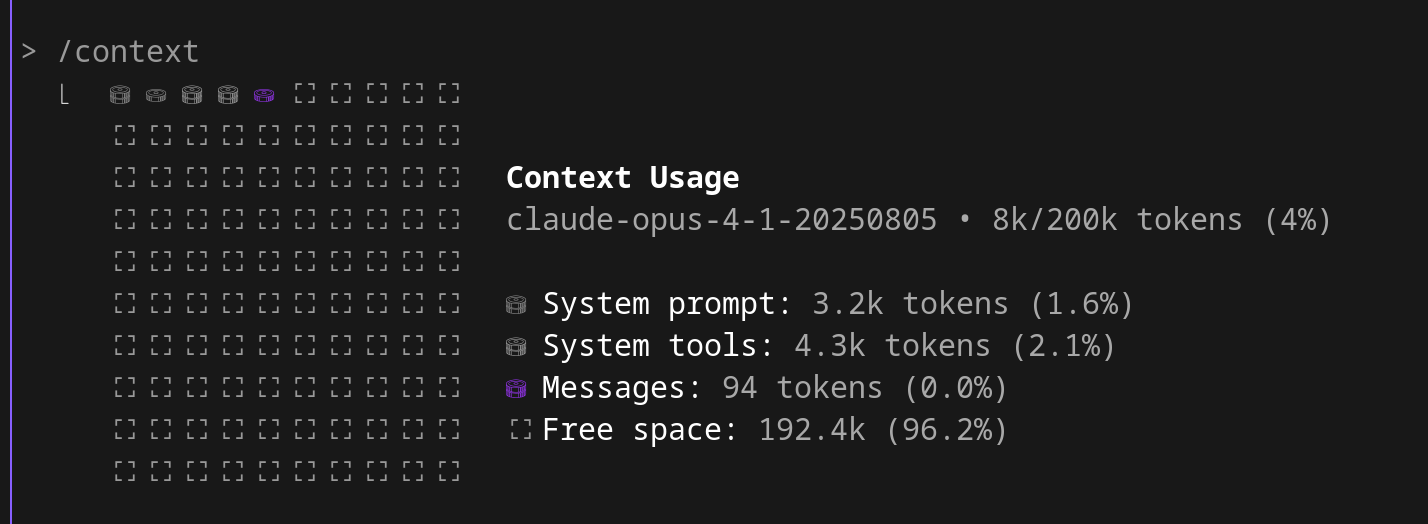Select the System prompt legend icon

[x=516, y=305]
